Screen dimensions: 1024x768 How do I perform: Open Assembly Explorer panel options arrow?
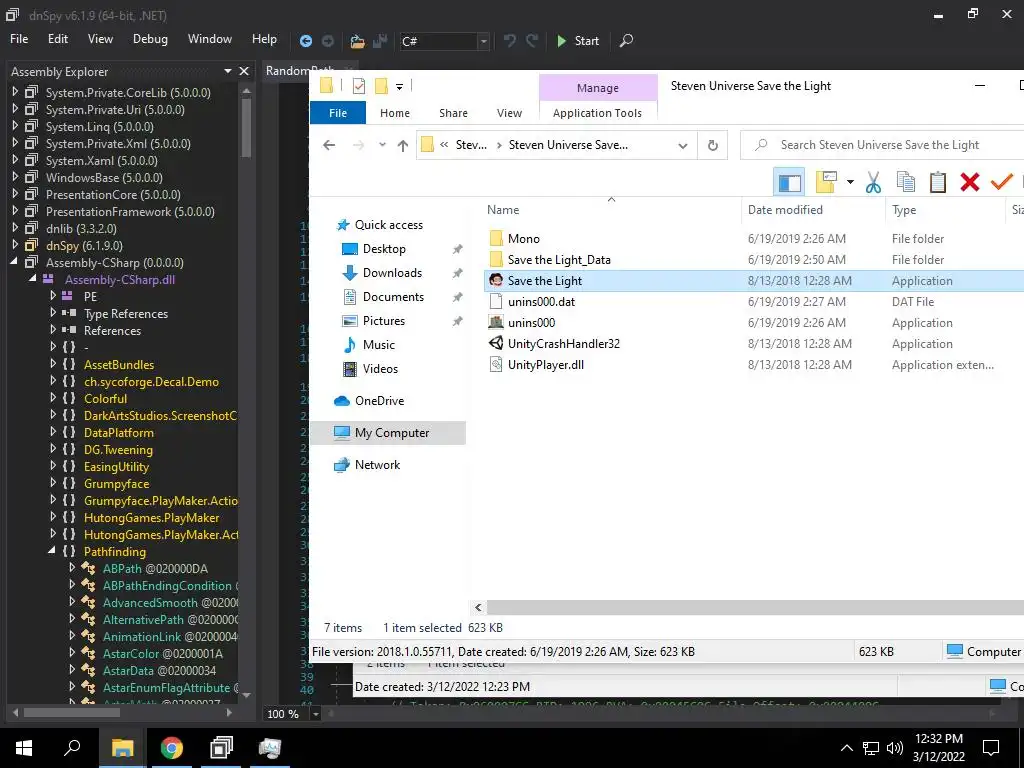228,71
